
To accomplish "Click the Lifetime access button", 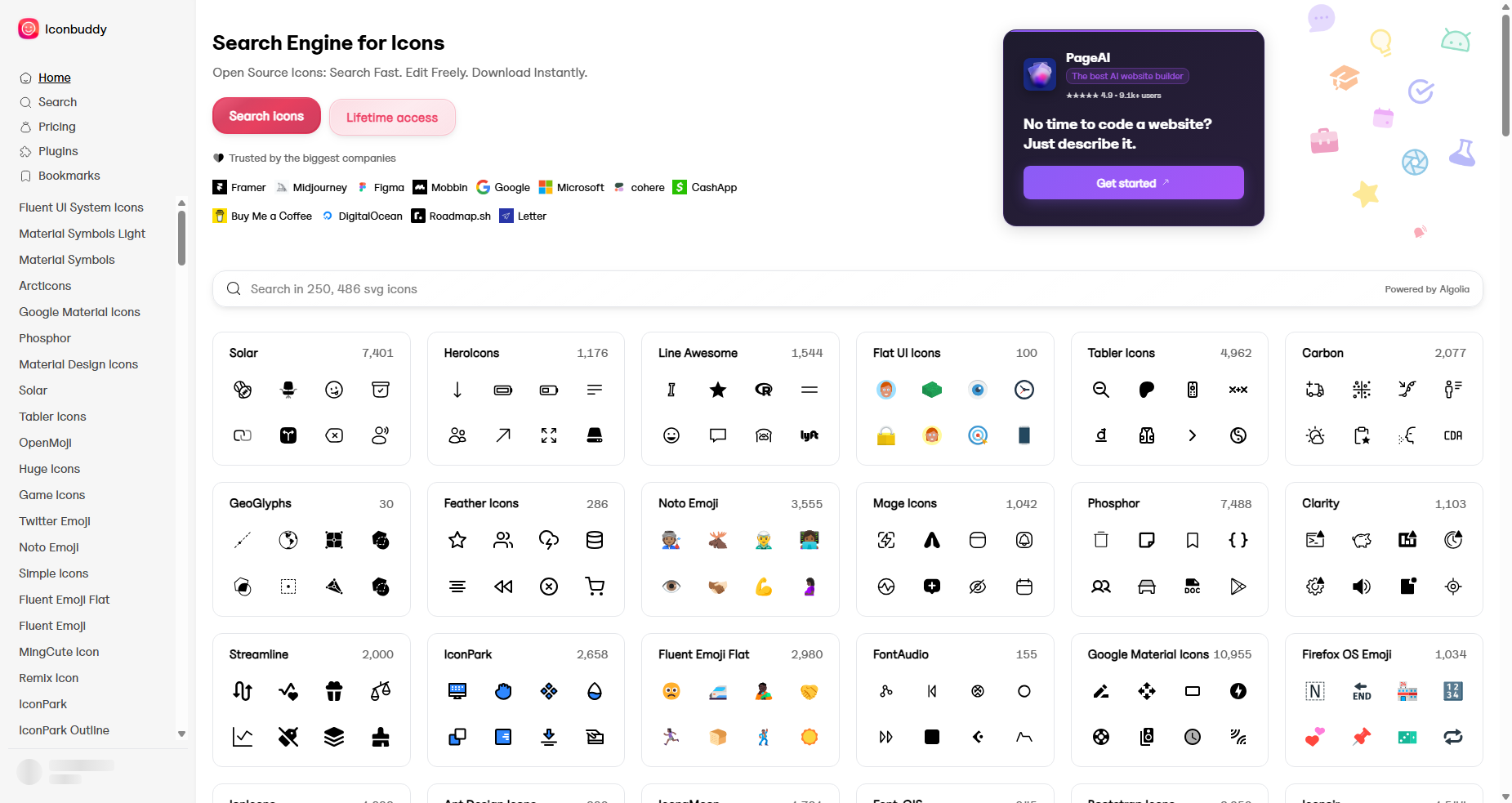I will (x=392, y=118).
